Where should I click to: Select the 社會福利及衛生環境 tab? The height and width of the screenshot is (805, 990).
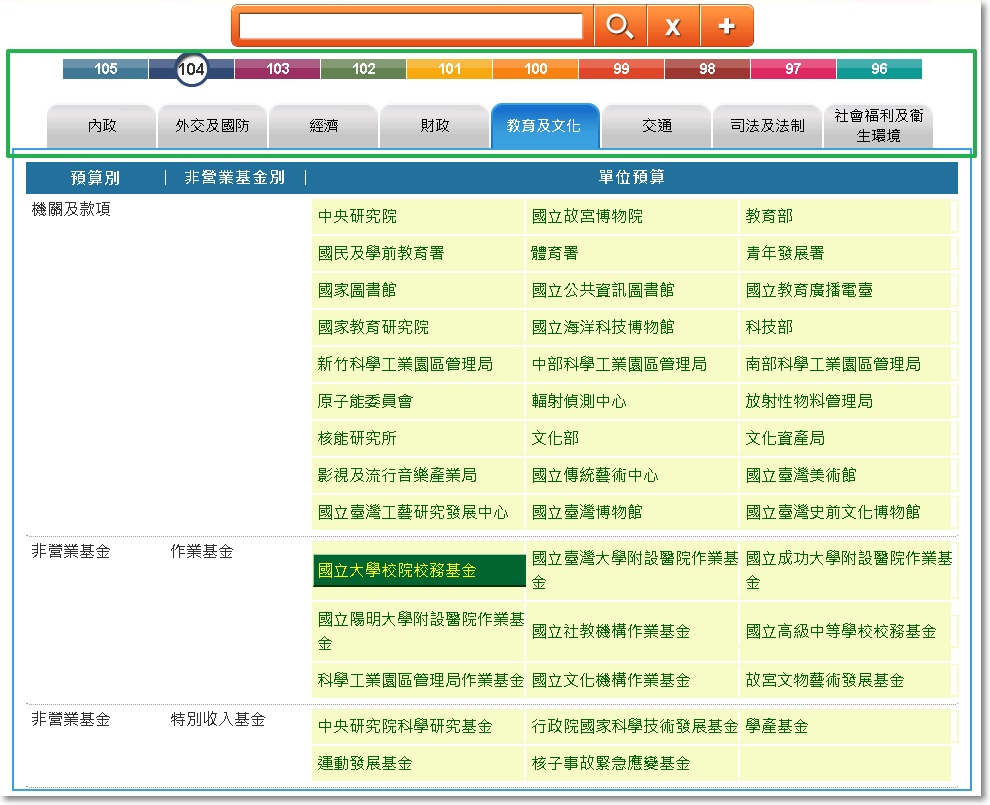878,127
